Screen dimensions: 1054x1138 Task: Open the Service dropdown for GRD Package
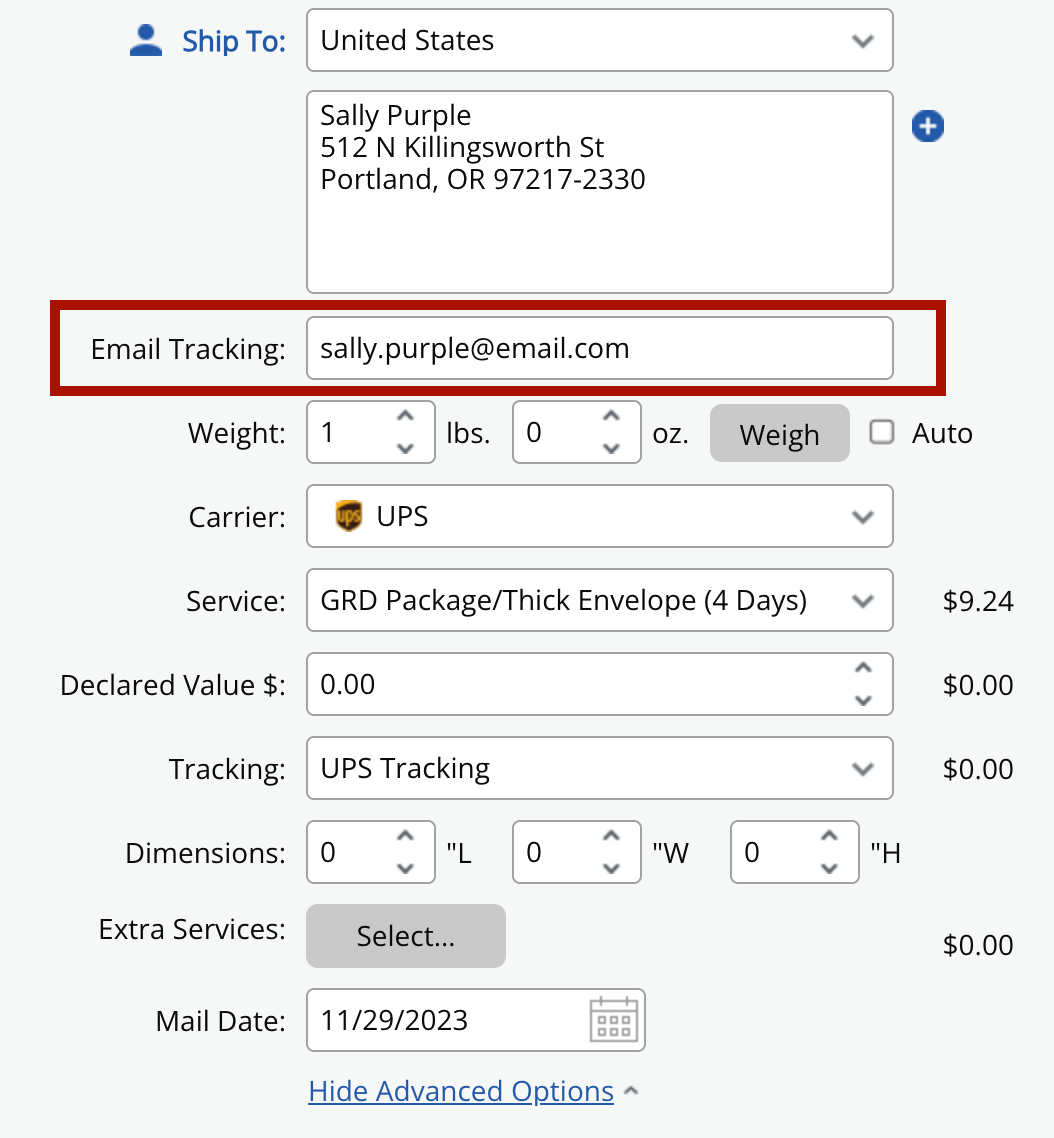599,601
